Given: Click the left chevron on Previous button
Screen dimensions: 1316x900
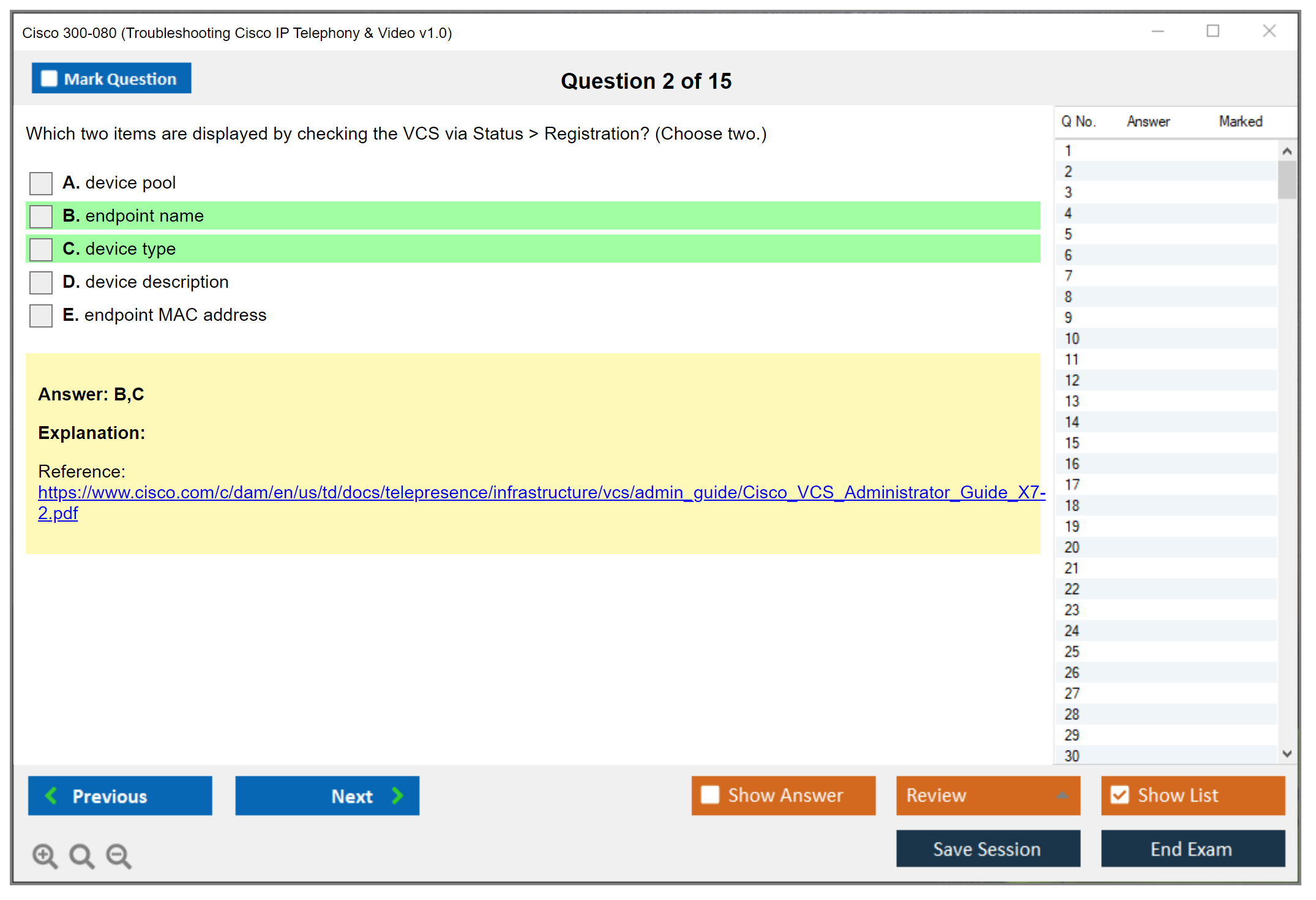Looking at the screenshot, I should click(51, 795).
